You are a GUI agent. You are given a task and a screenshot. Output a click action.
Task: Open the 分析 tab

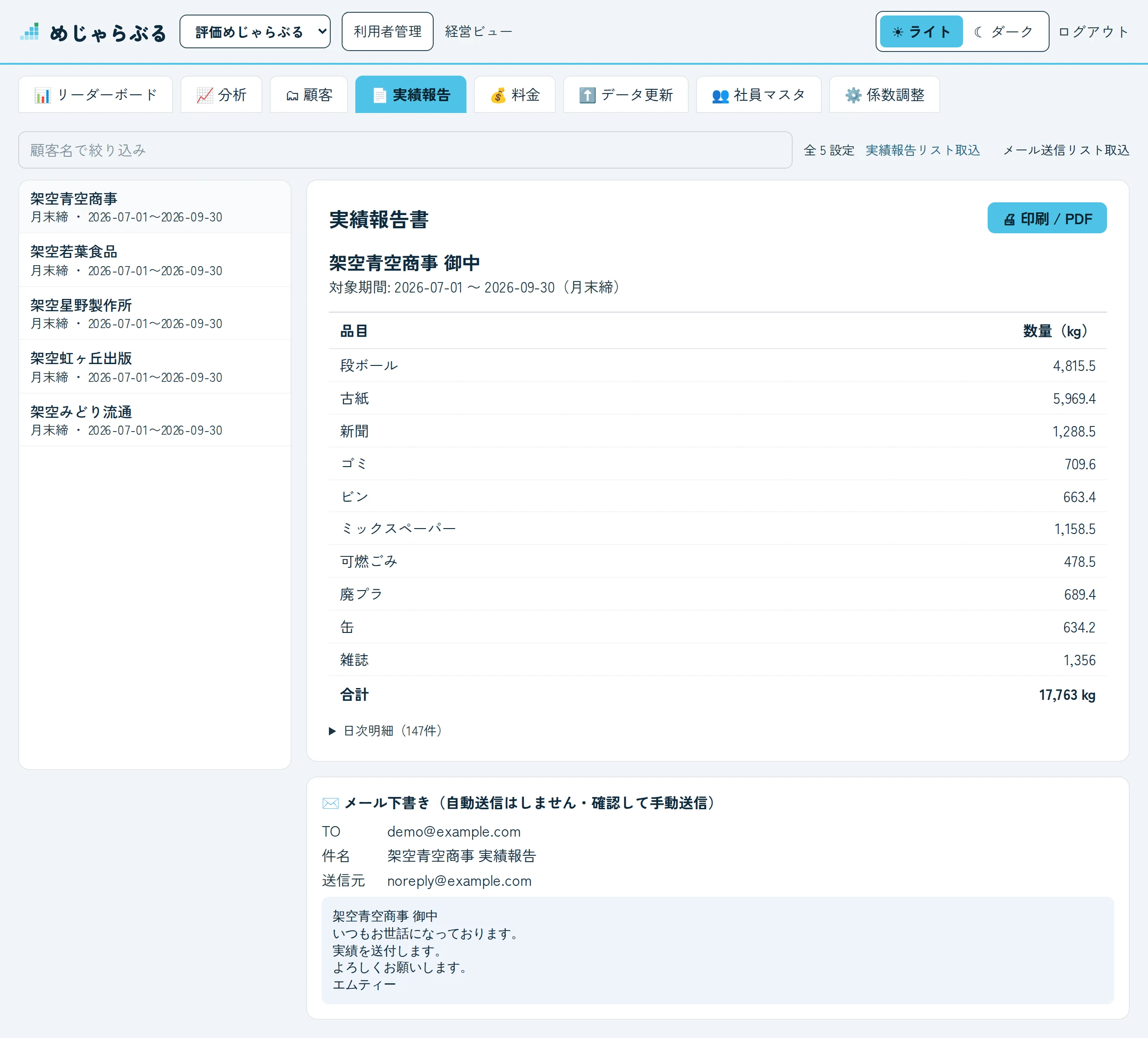pos(221,95)
